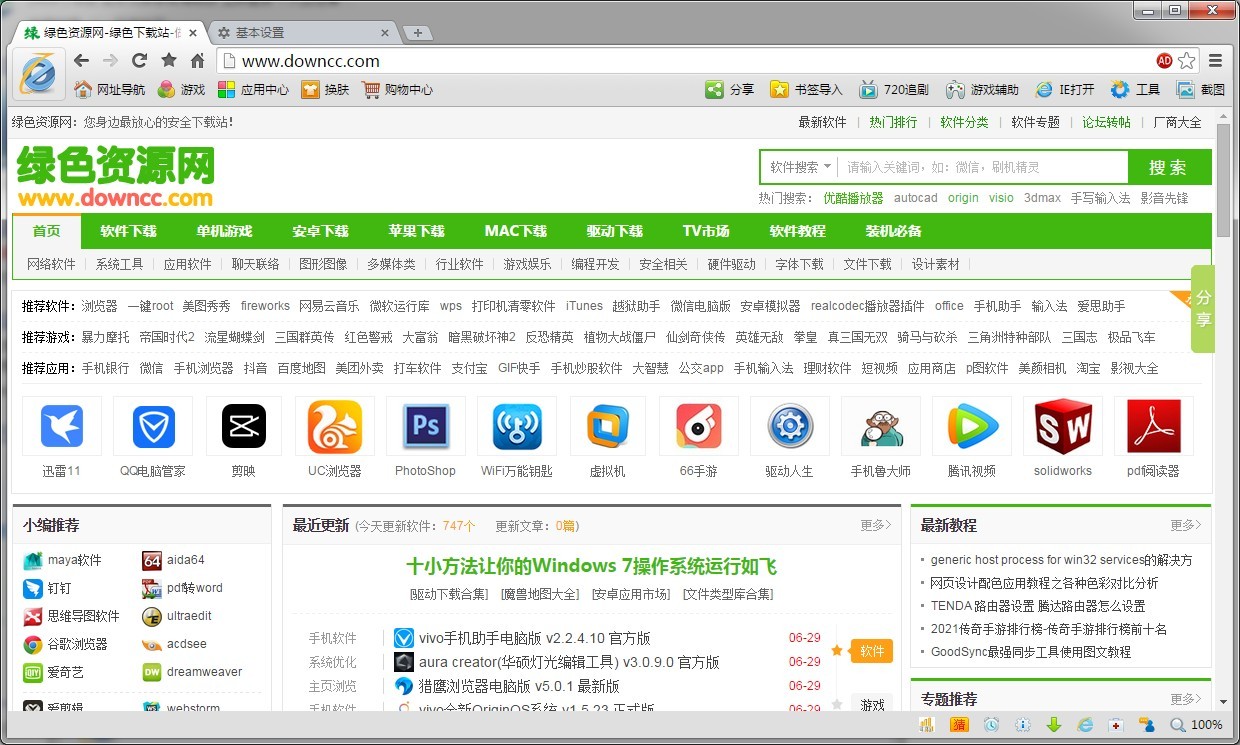
Task: Open the solidworks app icon
Action: (x=1062, y=427)
